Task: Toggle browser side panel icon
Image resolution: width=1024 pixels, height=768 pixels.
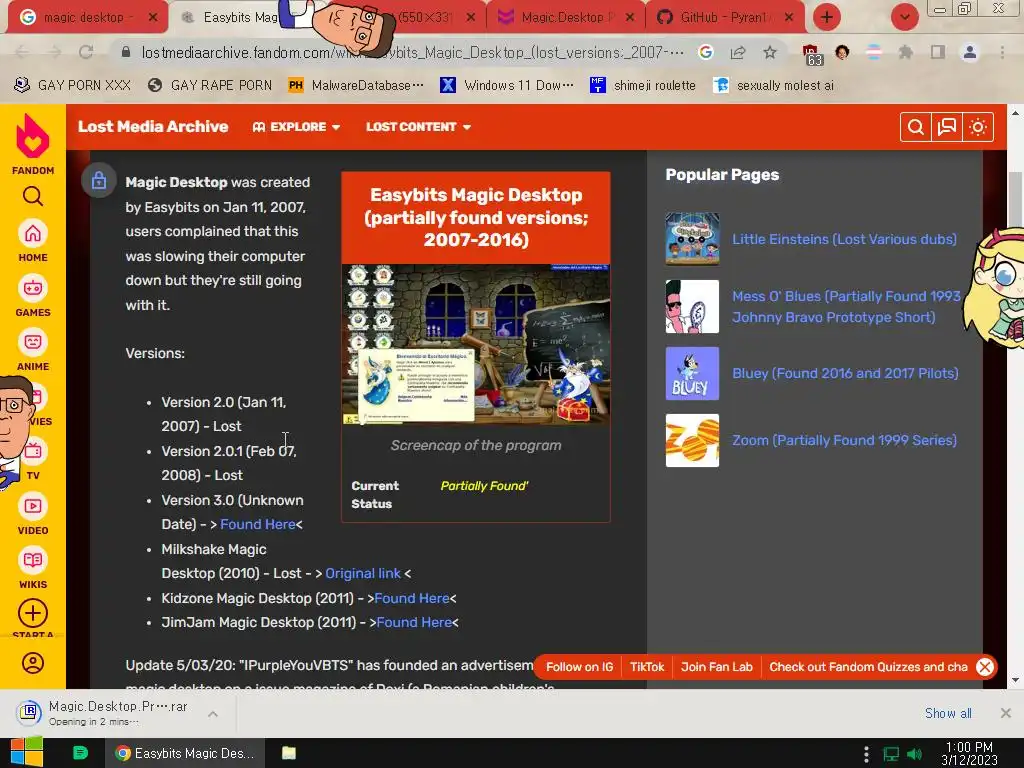Action: pyautogui.click(x=938, y=52)
